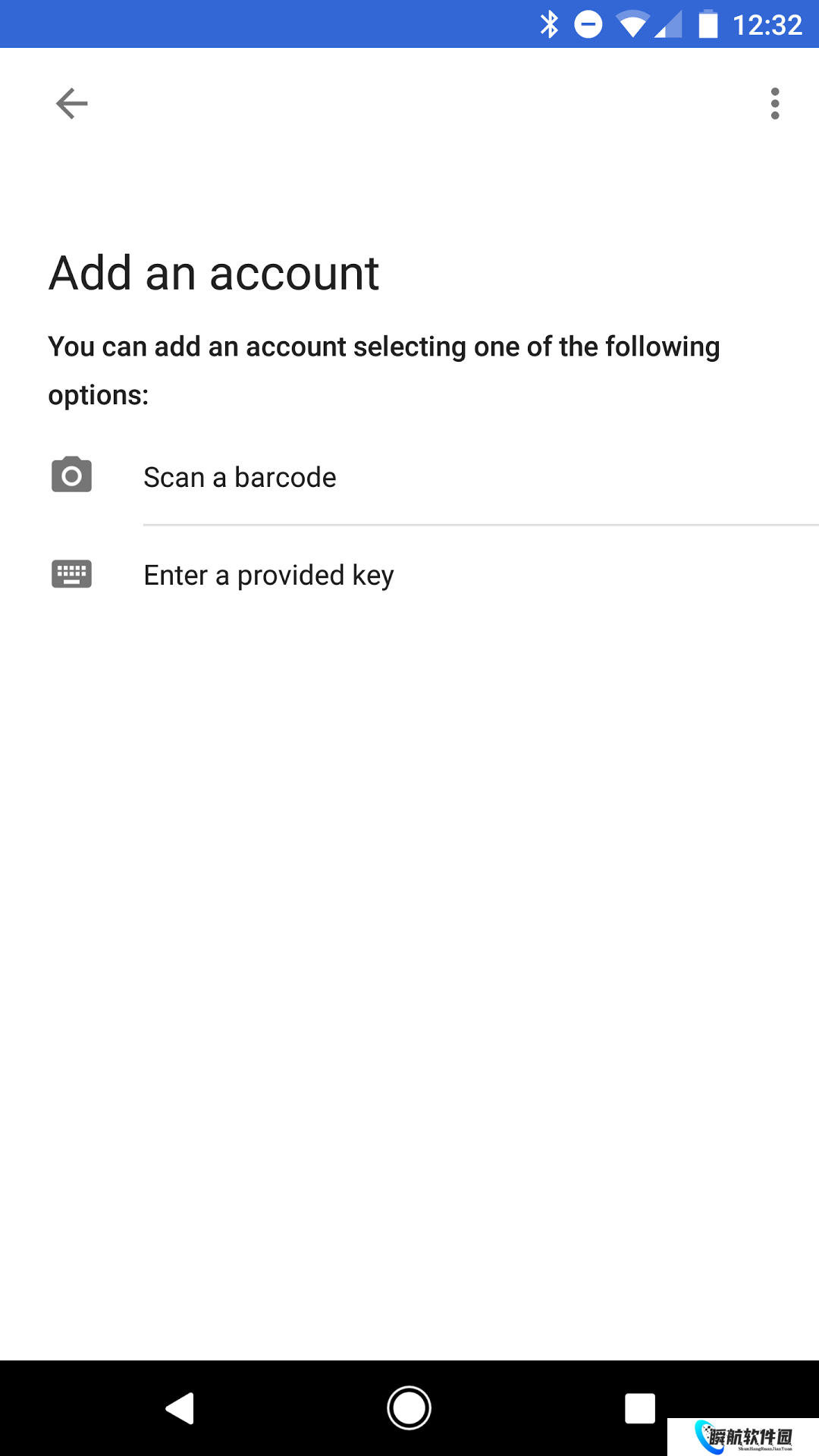Tap the "Add an account" heading
819x1456 pixels.
tap(214, 273)
